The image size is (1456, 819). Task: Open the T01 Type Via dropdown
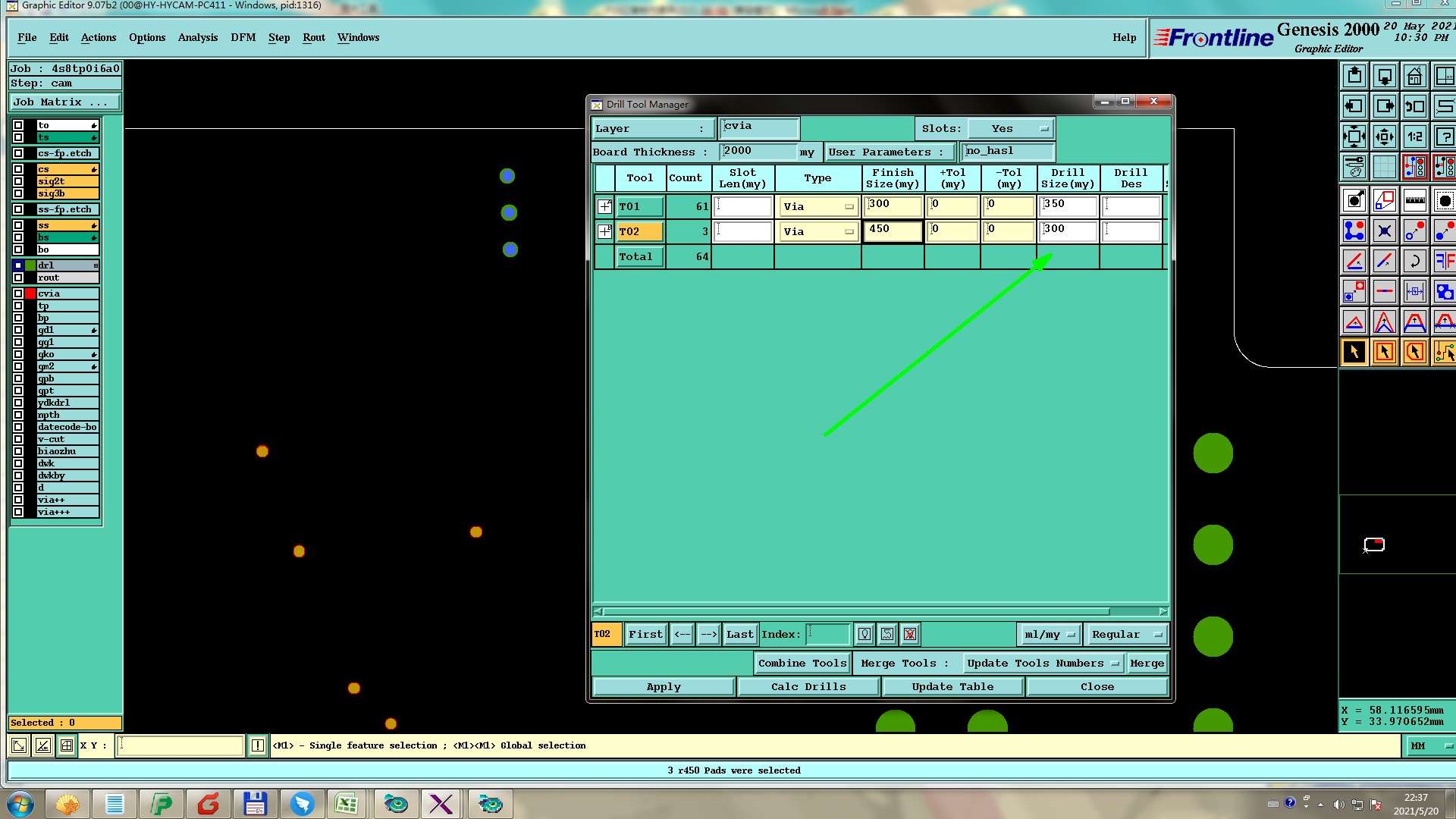(x=818, y=207)
